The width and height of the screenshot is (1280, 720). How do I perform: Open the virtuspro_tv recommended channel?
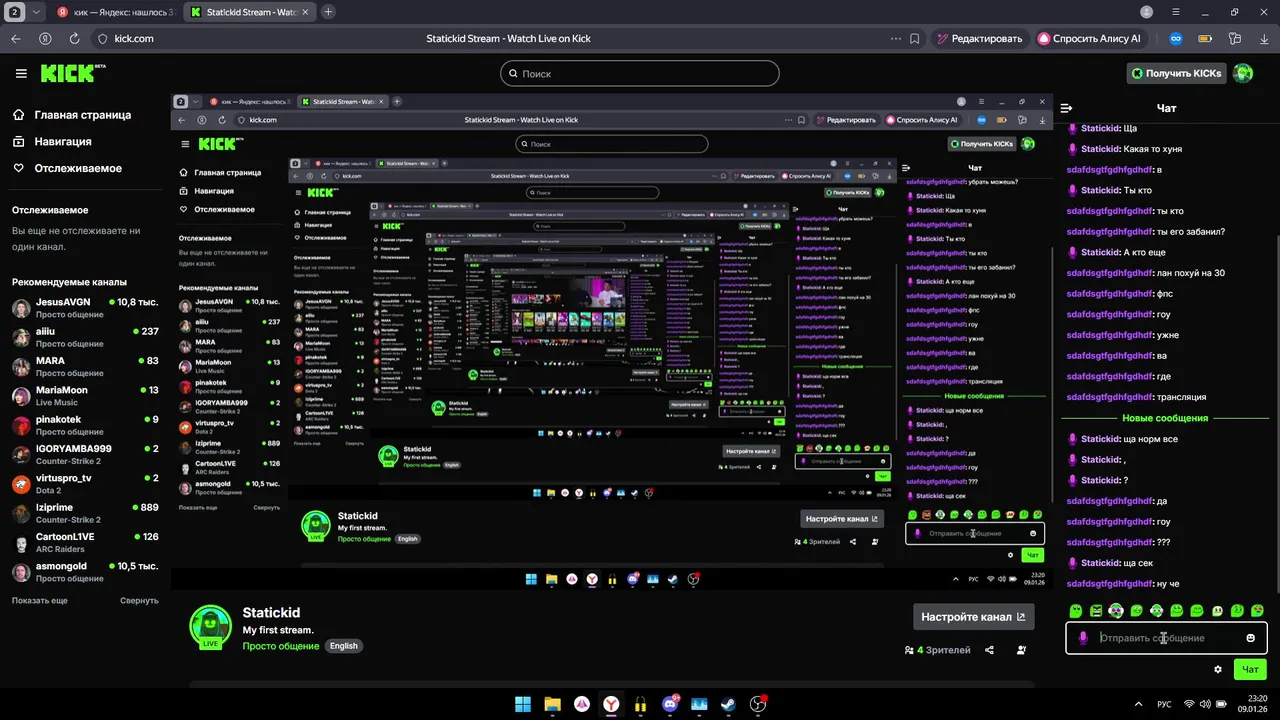pyautogui.click(x=85, y=484)
